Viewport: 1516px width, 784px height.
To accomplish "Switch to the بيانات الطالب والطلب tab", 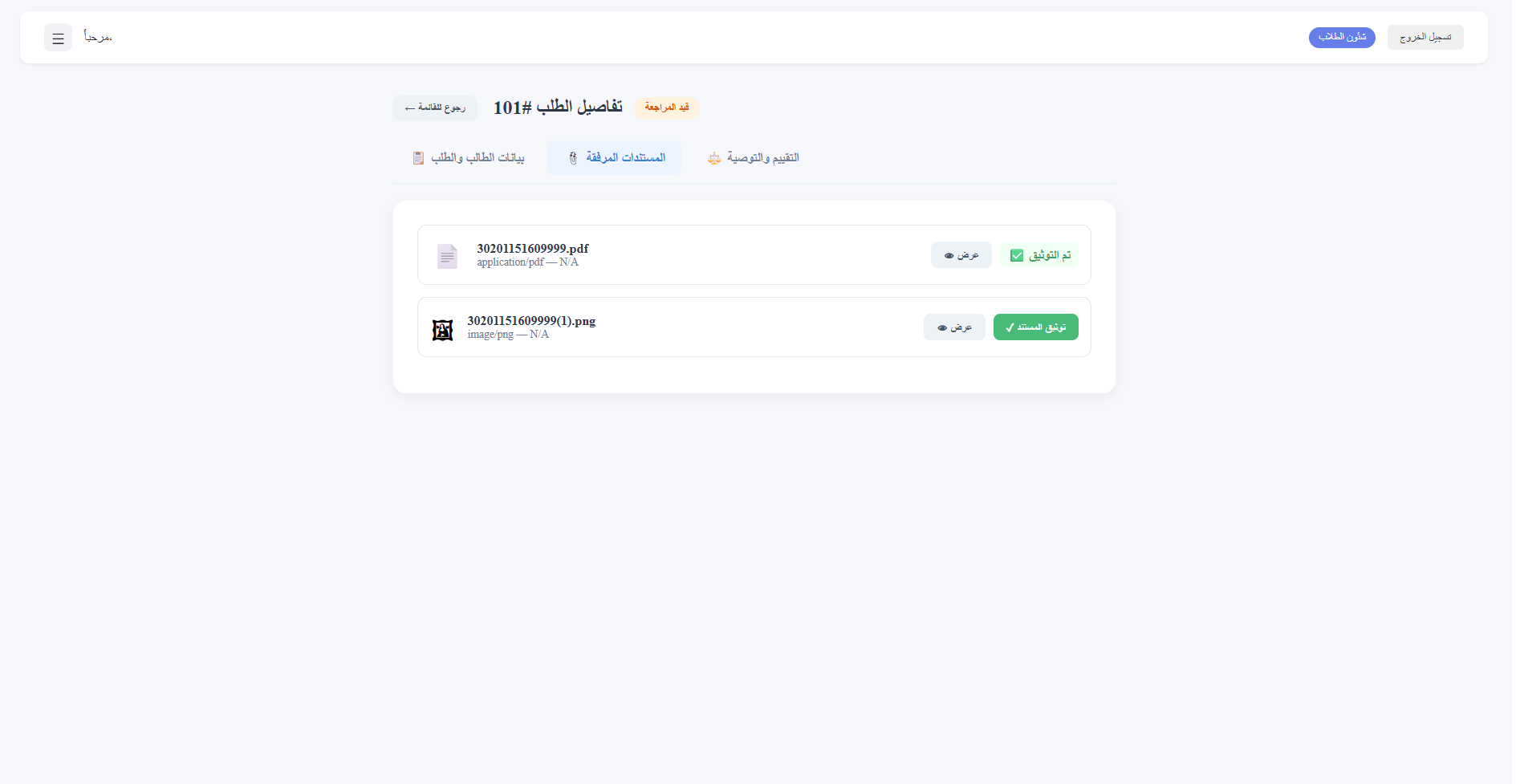I will tap(468, 157).
